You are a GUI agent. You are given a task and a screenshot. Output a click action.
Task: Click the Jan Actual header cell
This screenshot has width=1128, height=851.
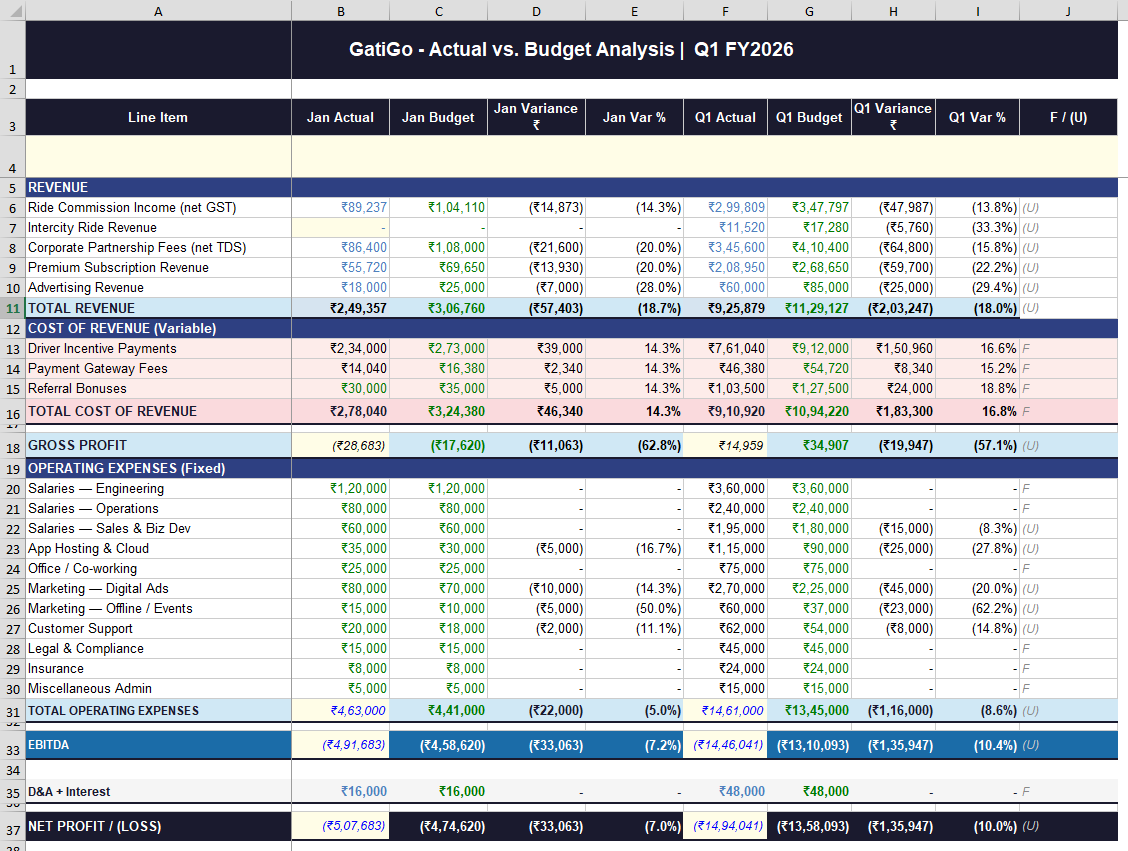coord(340,117)
